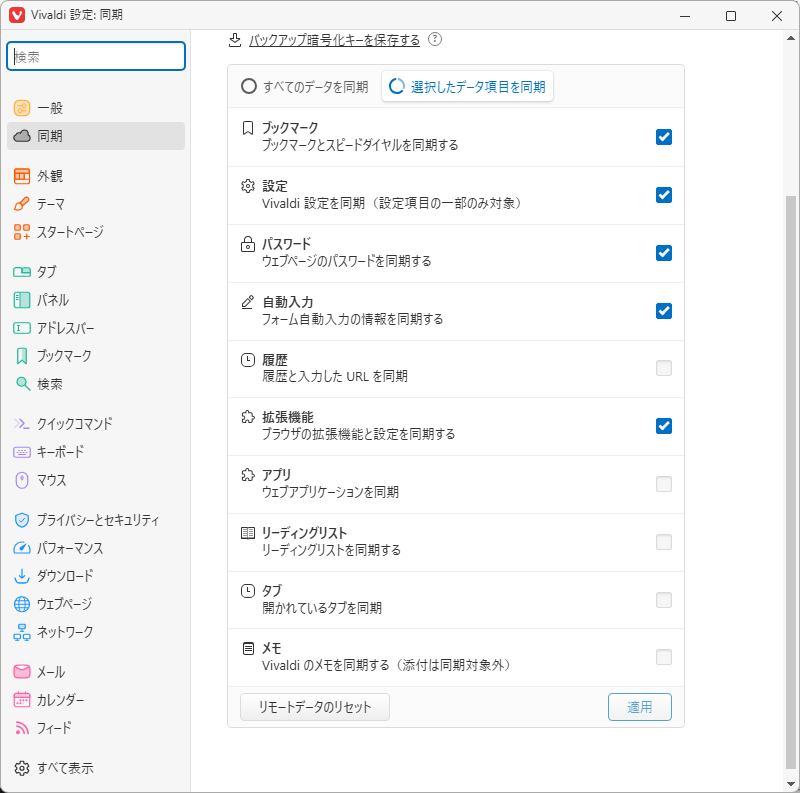Click the 自動入力 pencil icon
Viewport: 800px width, 793px height.
pos(247,302)
